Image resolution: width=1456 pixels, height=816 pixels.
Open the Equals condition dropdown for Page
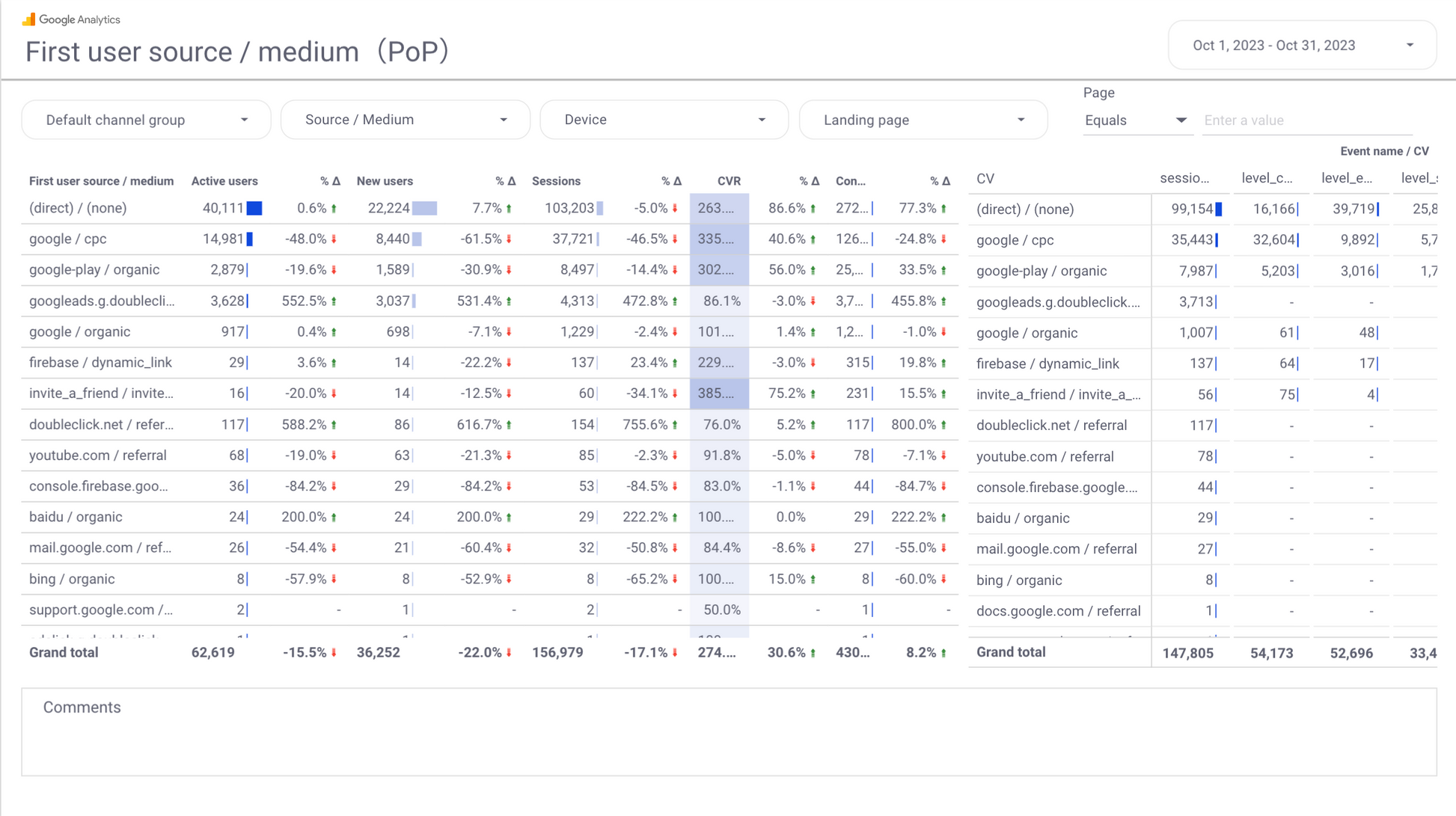pyautogui.click(x=1134, y=120)
